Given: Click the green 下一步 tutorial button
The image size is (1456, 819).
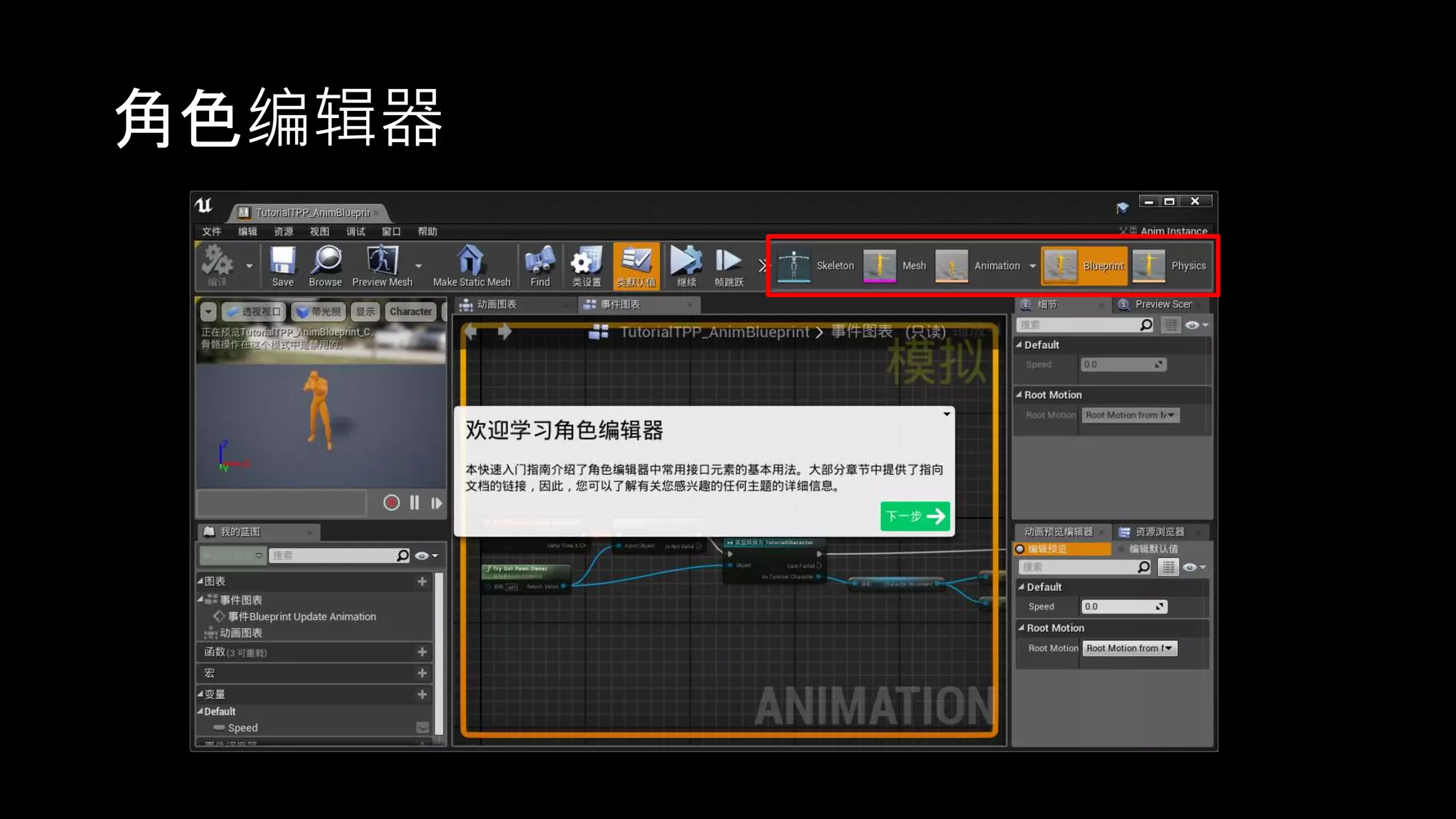Looking at the screenshot, I should click(915, 516).
